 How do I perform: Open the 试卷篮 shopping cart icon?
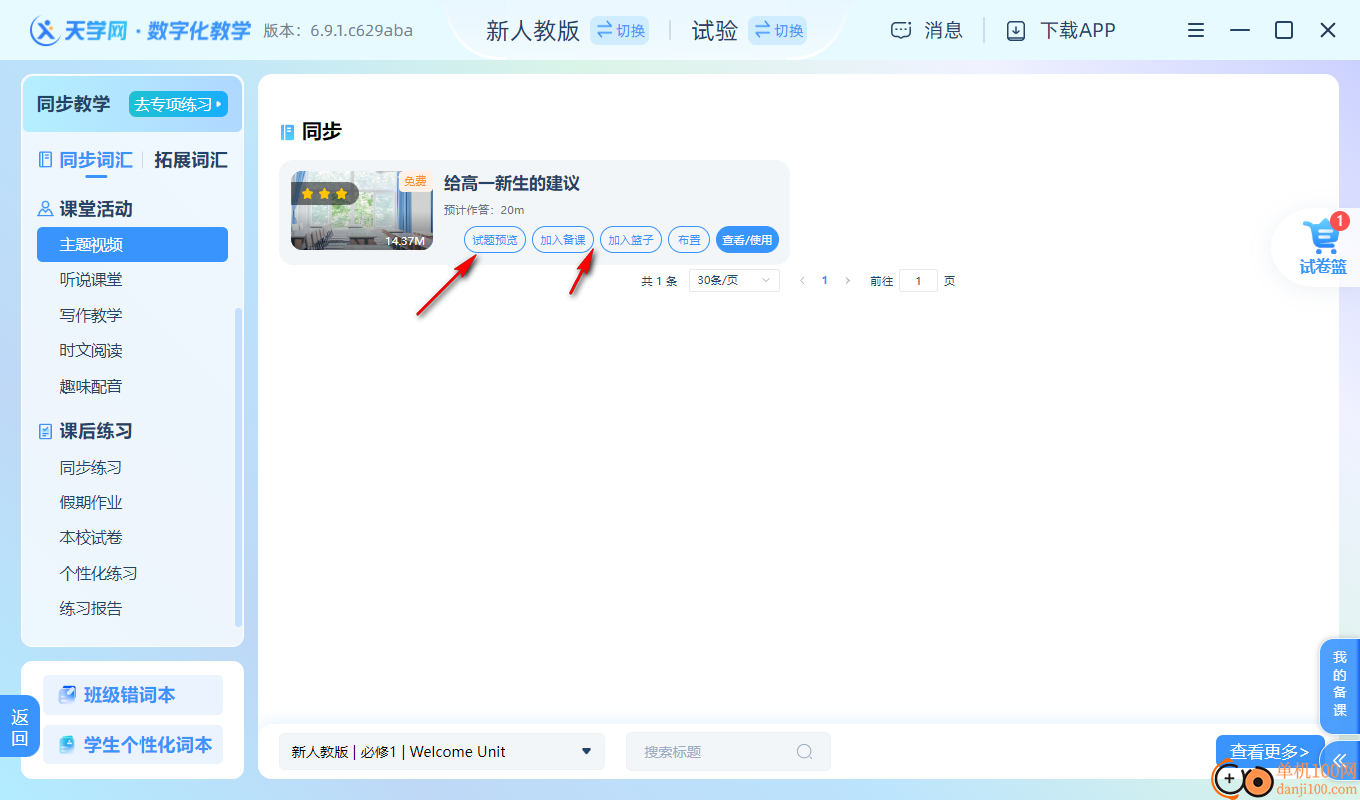1323,238
